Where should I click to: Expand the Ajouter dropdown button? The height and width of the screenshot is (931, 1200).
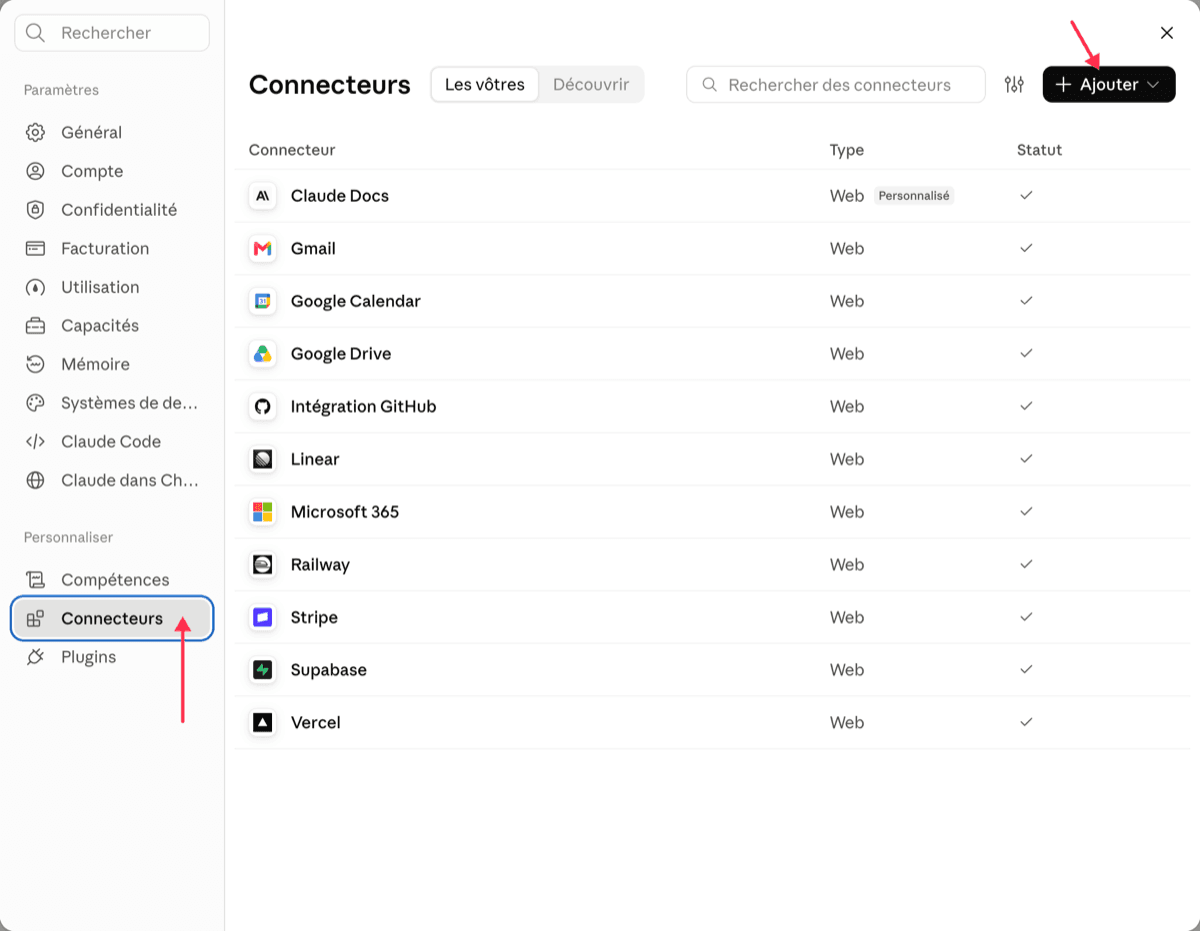tap(1109, 85)
